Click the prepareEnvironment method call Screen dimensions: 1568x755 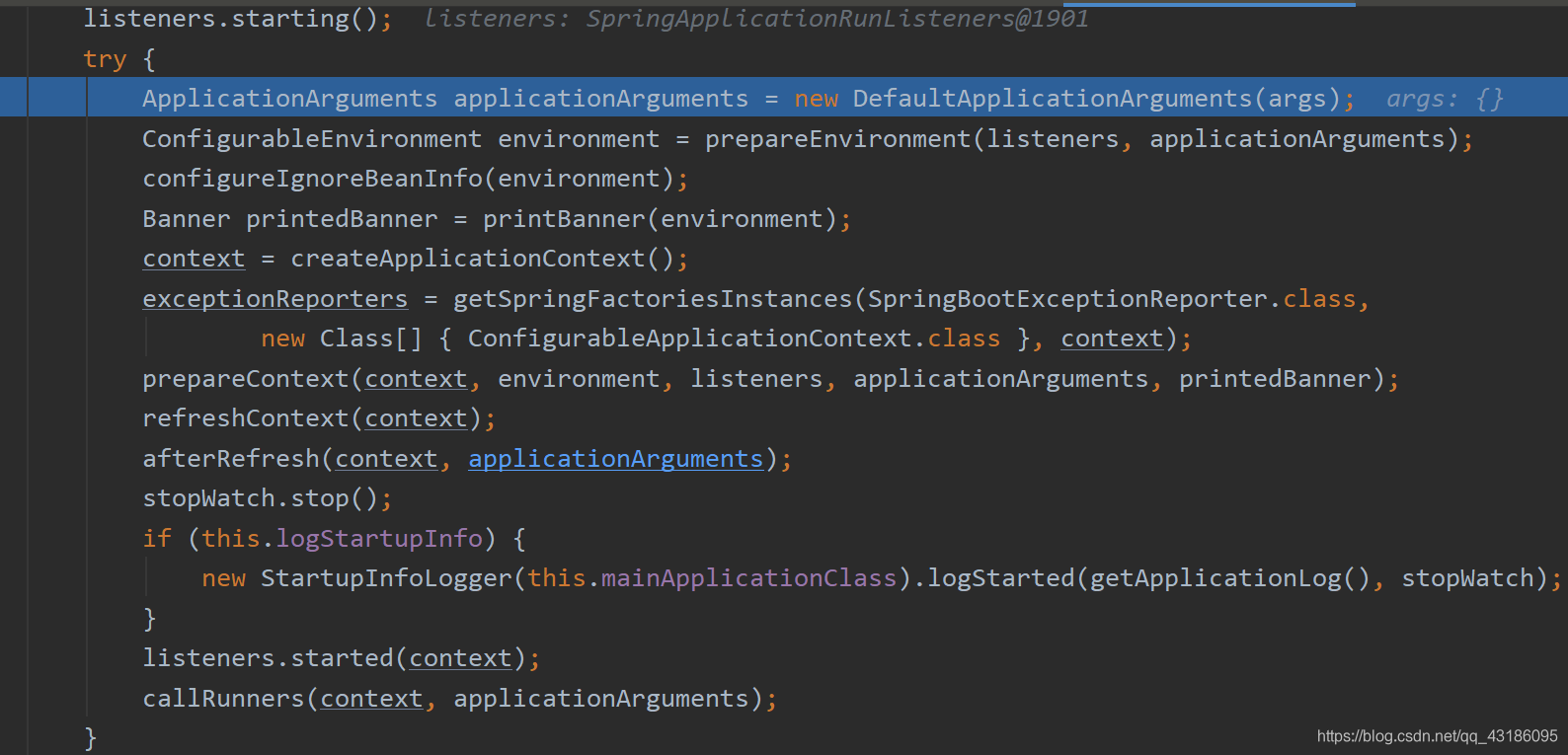pos(838,139)
